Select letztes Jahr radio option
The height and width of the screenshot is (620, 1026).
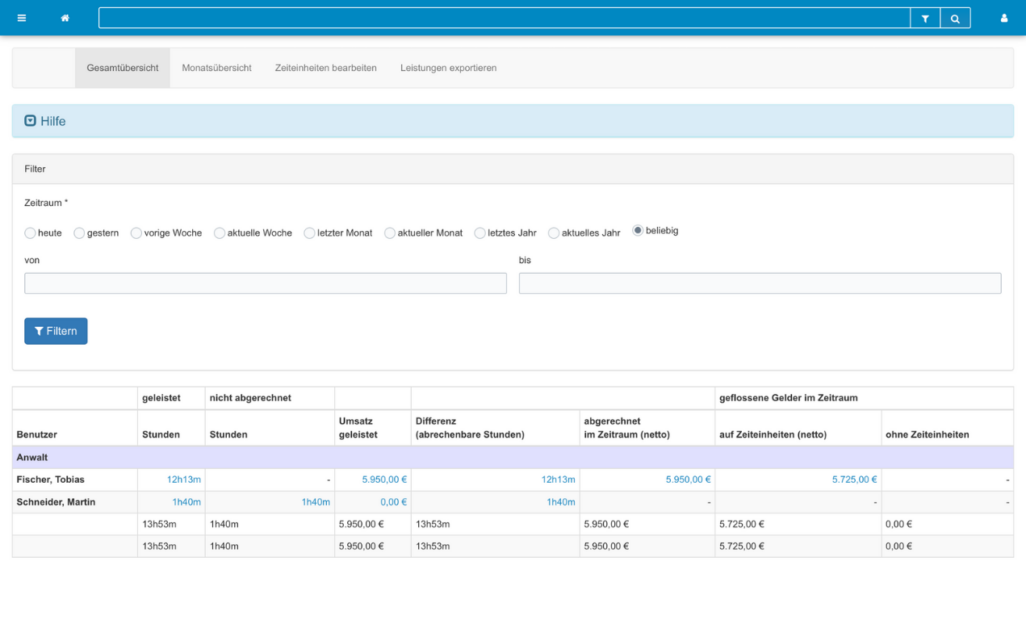click(480, 233)
